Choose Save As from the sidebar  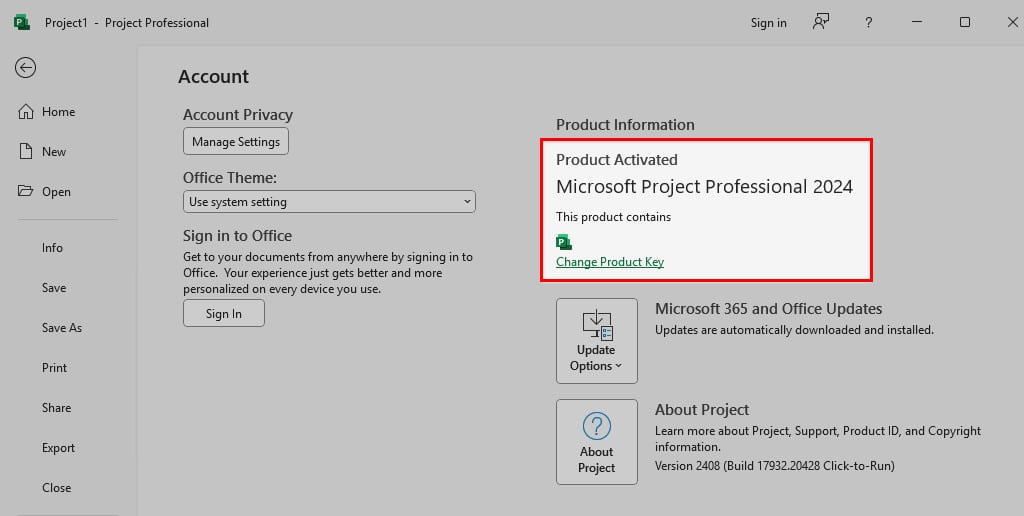coord(62,328)
